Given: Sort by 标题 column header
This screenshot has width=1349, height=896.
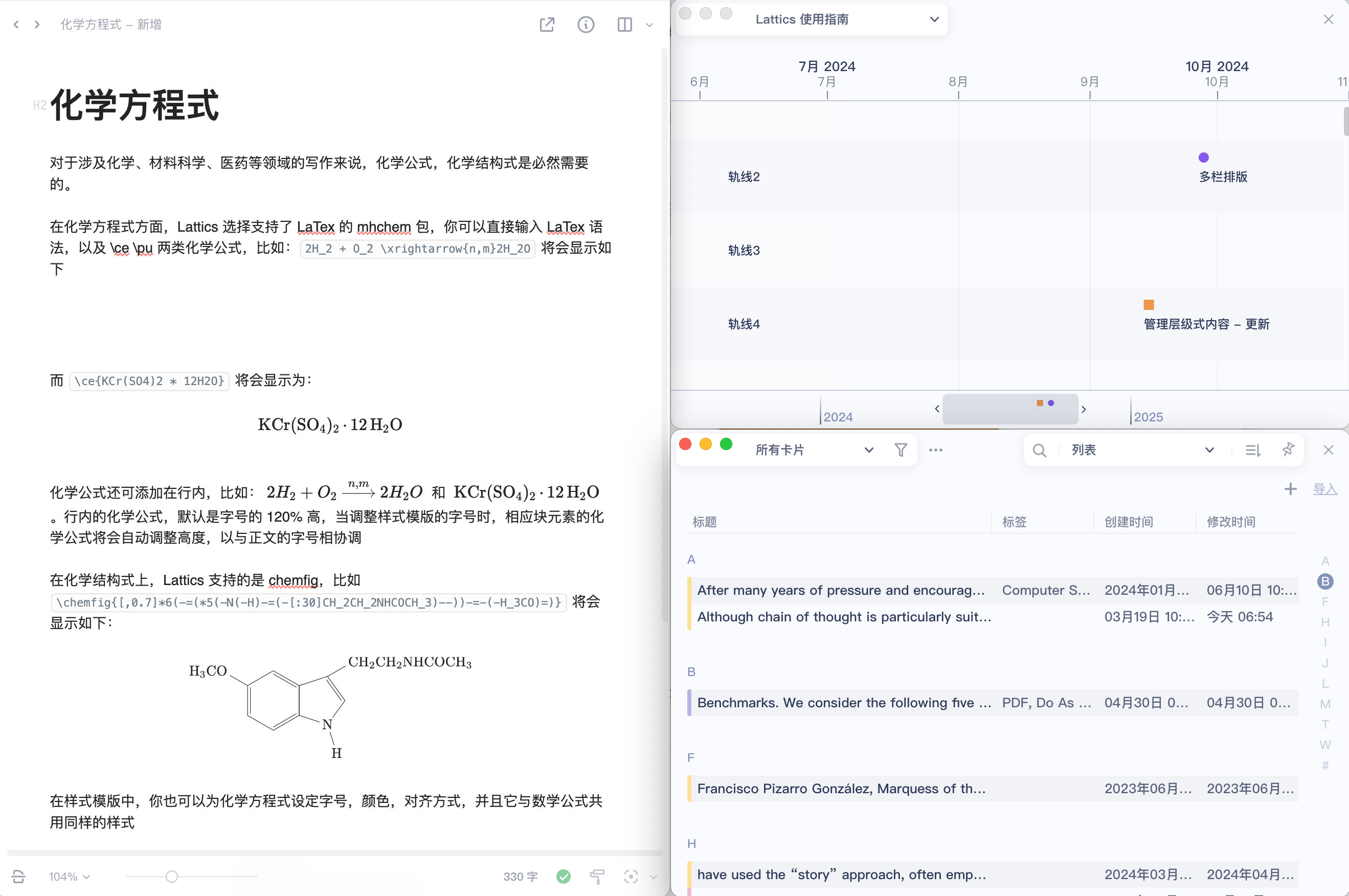Looking at the screenshot, I should click(705, 522).
